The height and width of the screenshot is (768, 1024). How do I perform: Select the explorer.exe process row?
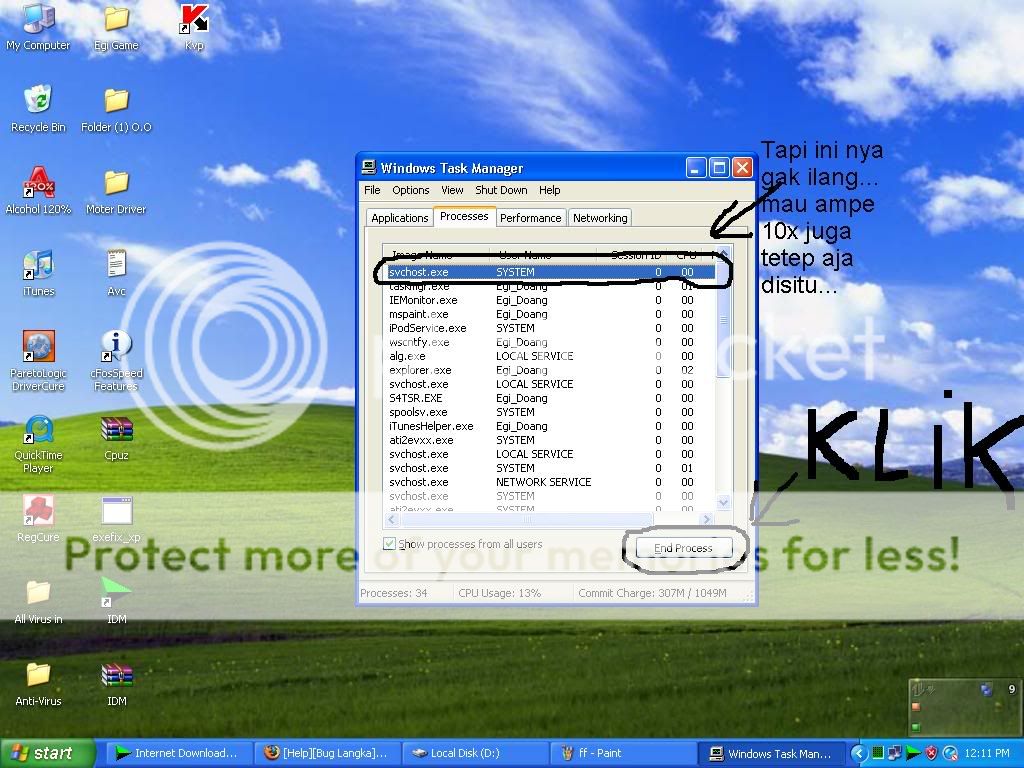pyautogui.click(x=549, y=370)
